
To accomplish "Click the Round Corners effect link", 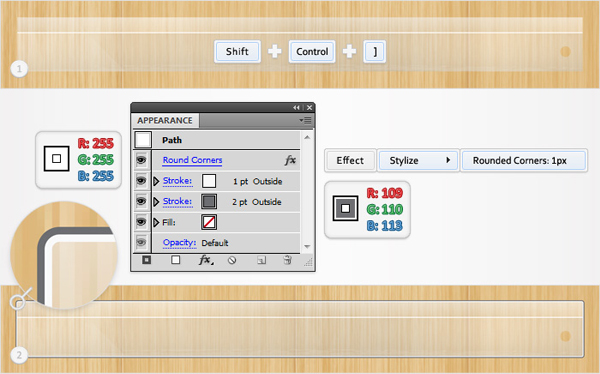I will click(x=192, y=160).
